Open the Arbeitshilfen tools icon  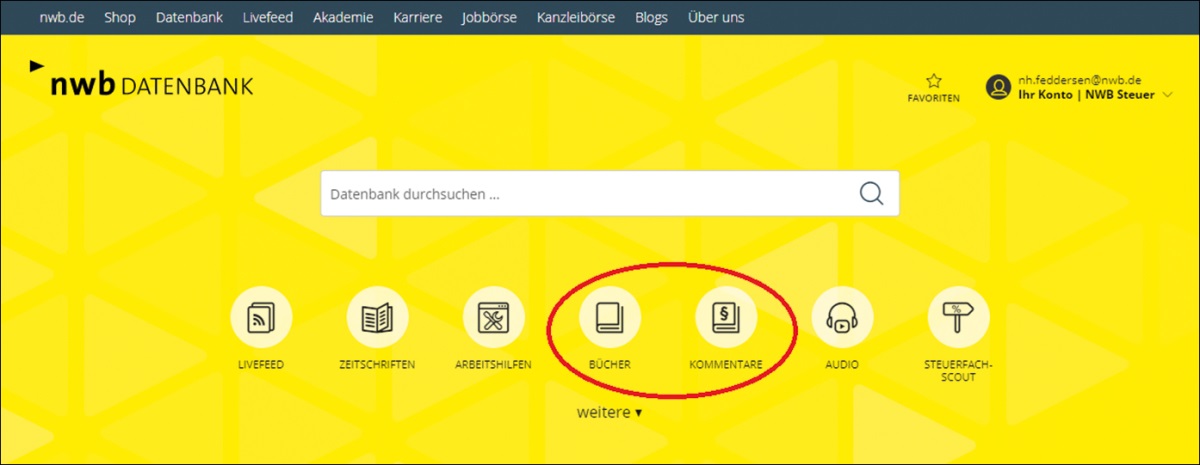(x=494, y=319)
